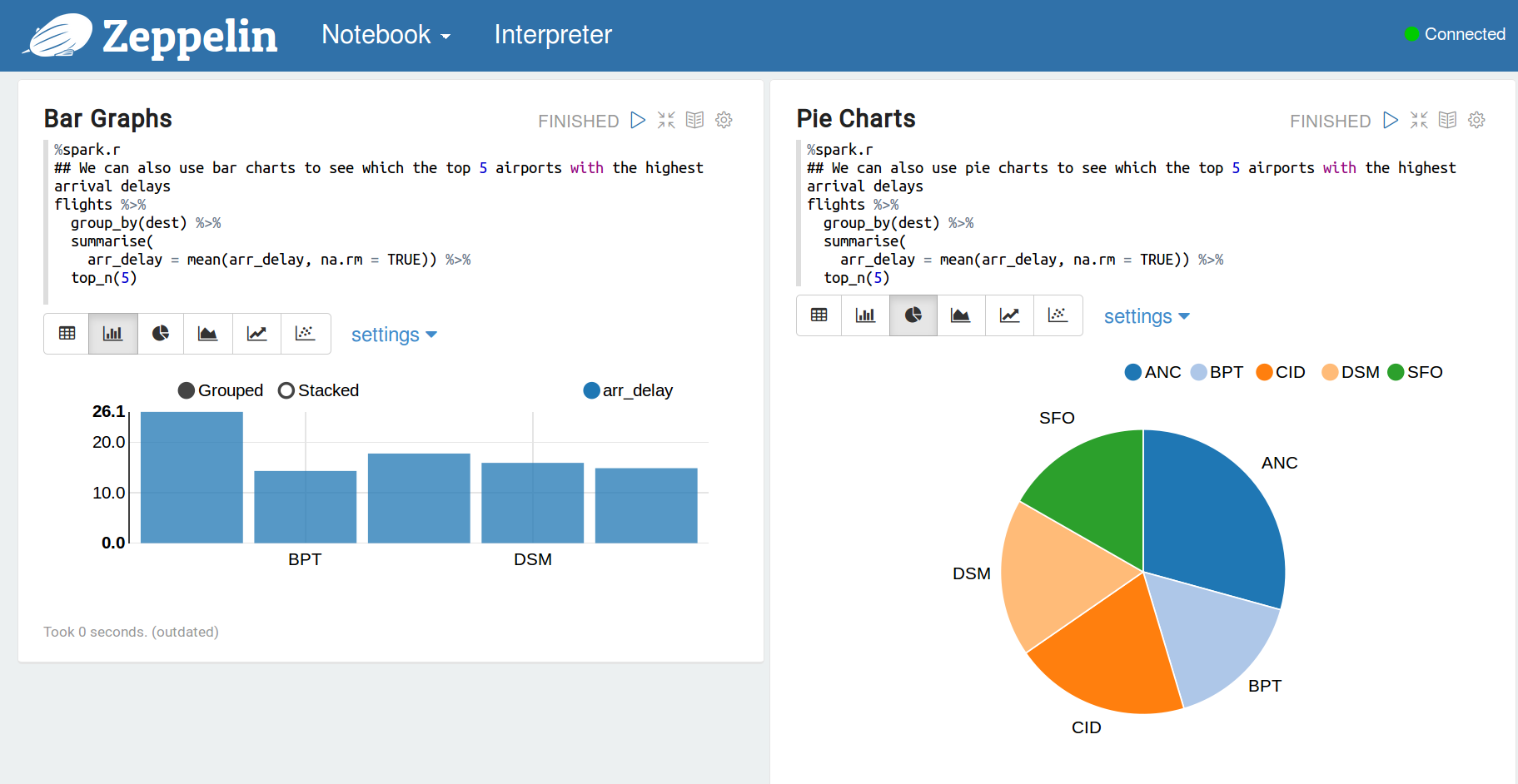Viewport: 1518px width, 784px height.
Task: Hide output icon in Pie Charts paragraph
Action: [x=1447, y=121]
